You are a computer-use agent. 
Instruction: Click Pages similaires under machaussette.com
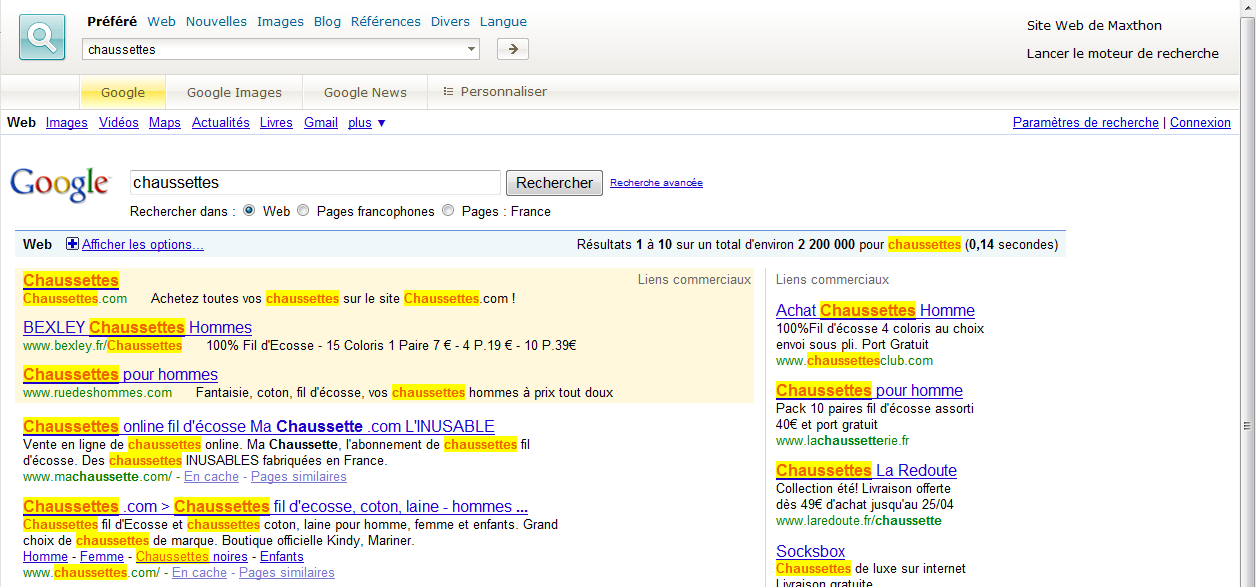[298, 477]
